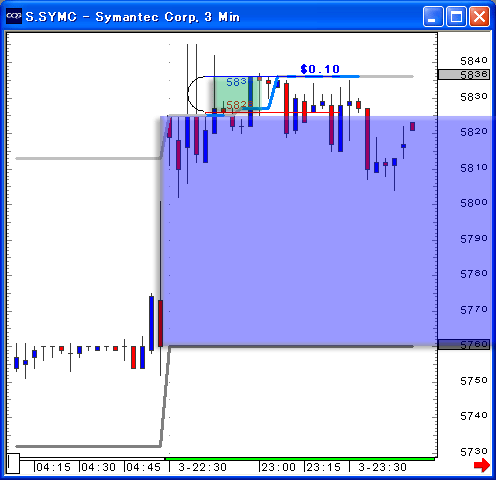Click the $0.10 annotation label

(320, 69)
